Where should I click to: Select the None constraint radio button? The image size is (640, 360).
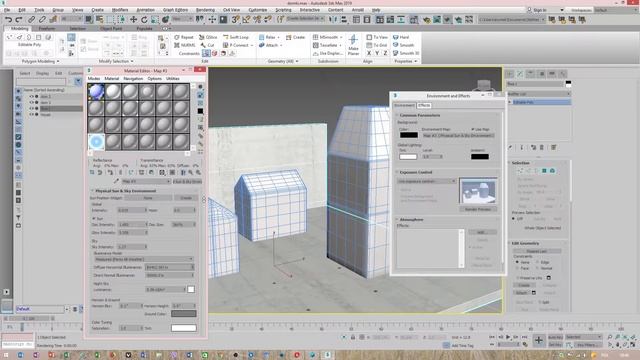click(517, 262)
